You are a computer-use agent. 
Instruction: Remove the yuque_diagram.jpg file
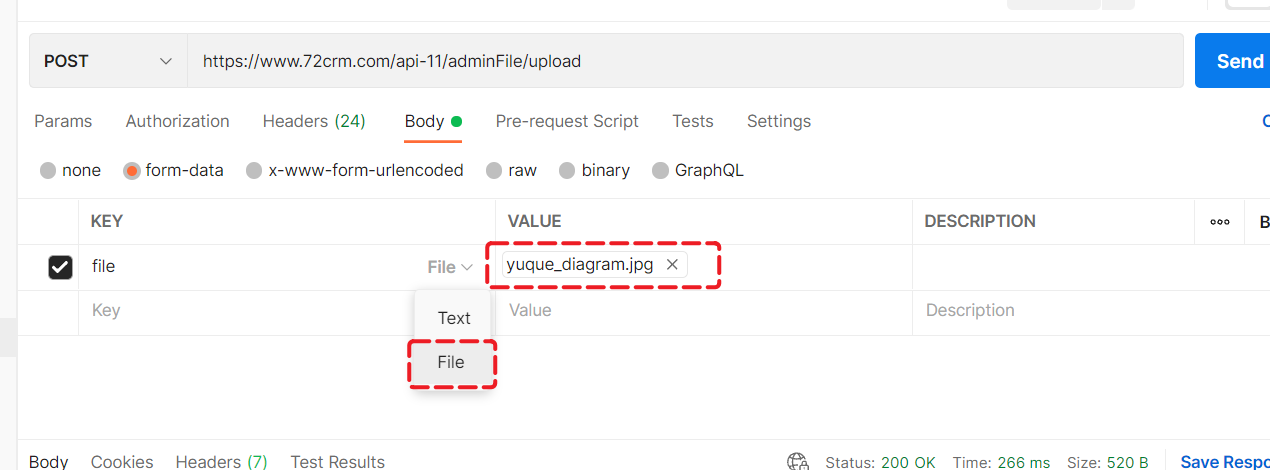coord(672,265)
